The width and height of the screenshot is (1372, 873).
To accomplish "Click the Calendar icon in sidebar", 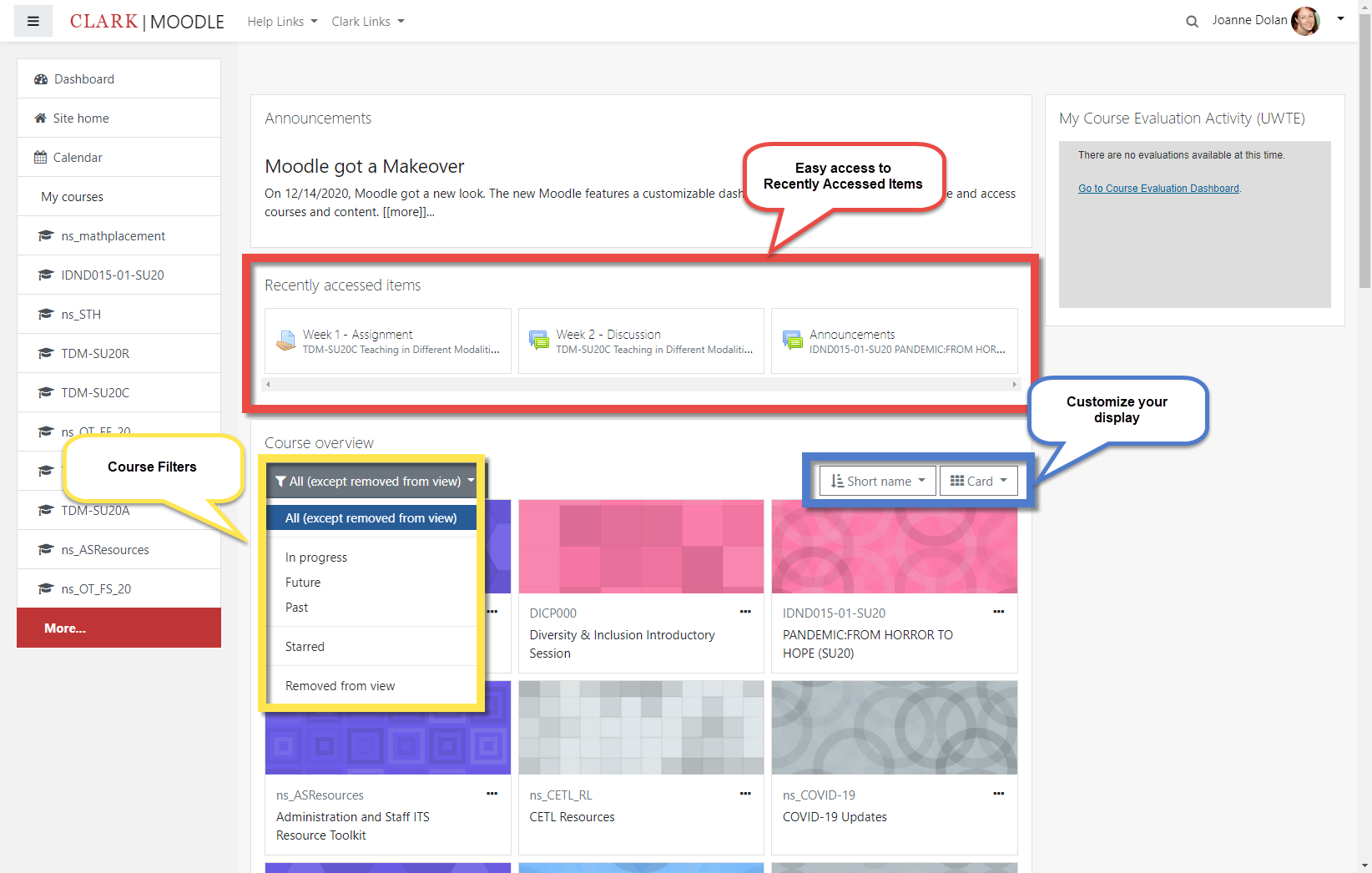I will [x=40, y=157].
